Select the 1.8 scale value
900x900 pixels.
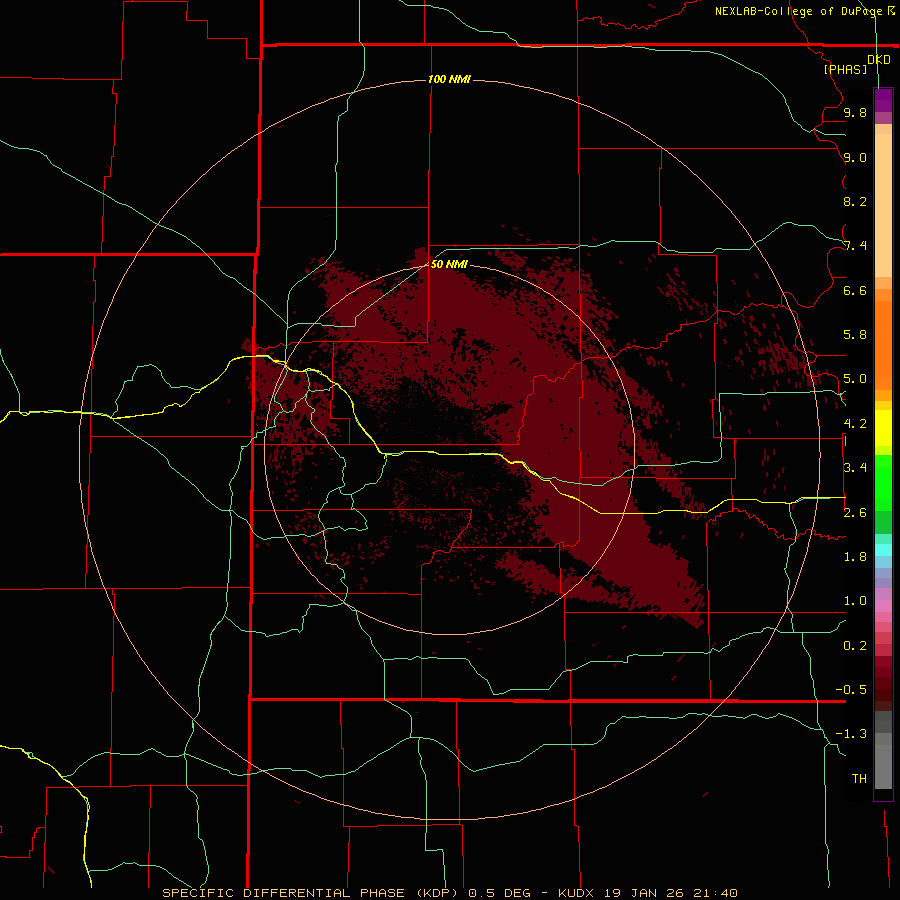click(855, 557)
